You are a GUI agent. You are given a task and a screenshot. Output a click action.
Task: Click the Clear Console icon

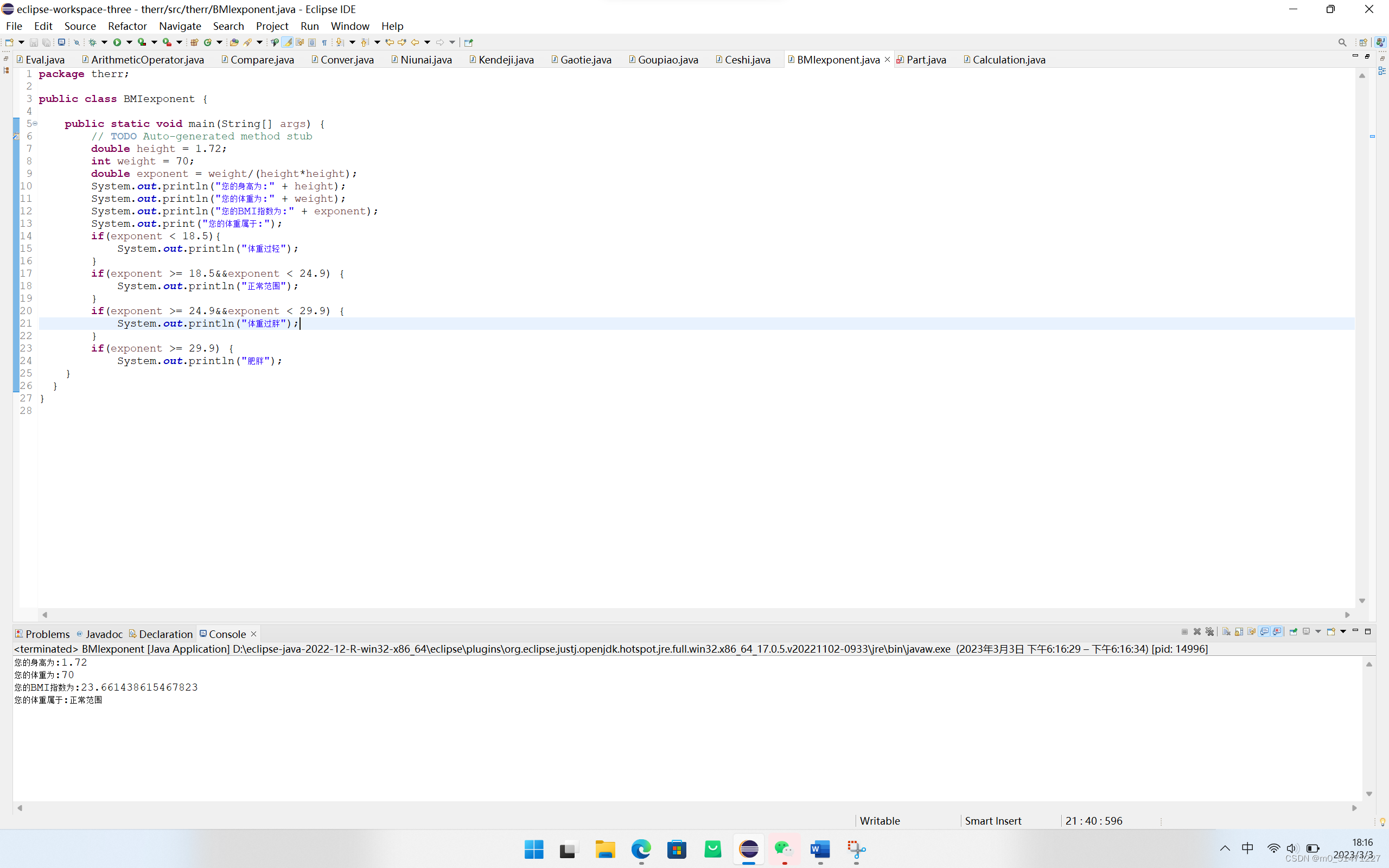[x=1226, y=631]
